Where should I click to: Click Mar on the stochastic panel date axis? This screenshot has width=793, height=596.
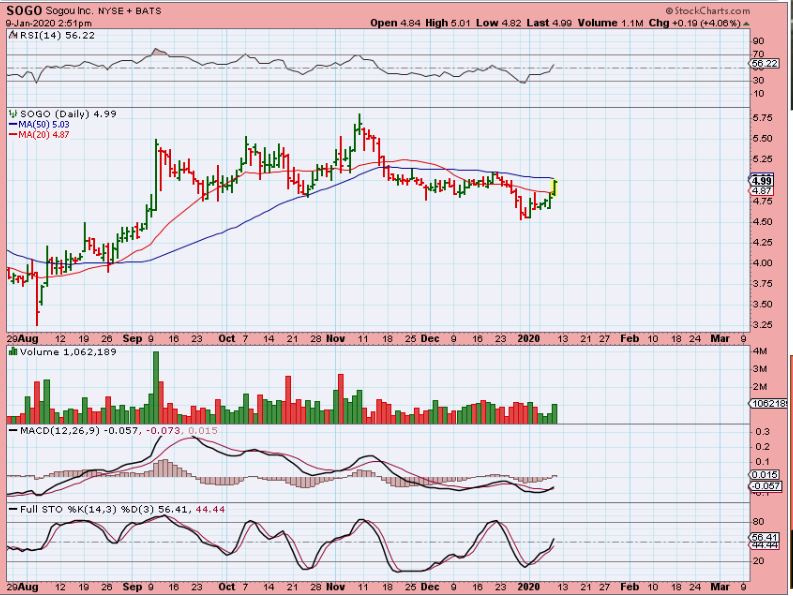tap(720, 587)
